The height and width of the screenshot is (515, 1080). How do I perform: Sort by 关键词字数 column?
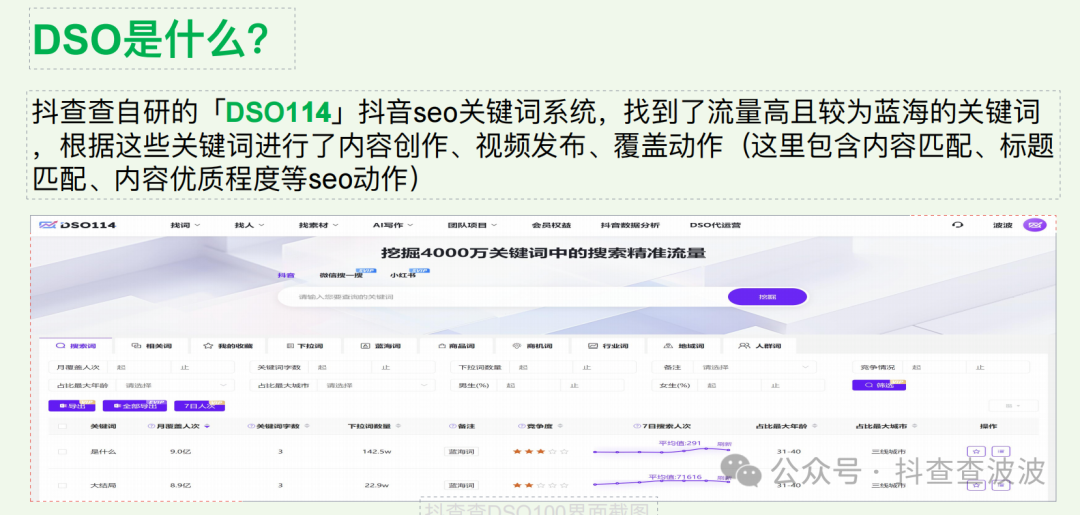pos(307,427)
